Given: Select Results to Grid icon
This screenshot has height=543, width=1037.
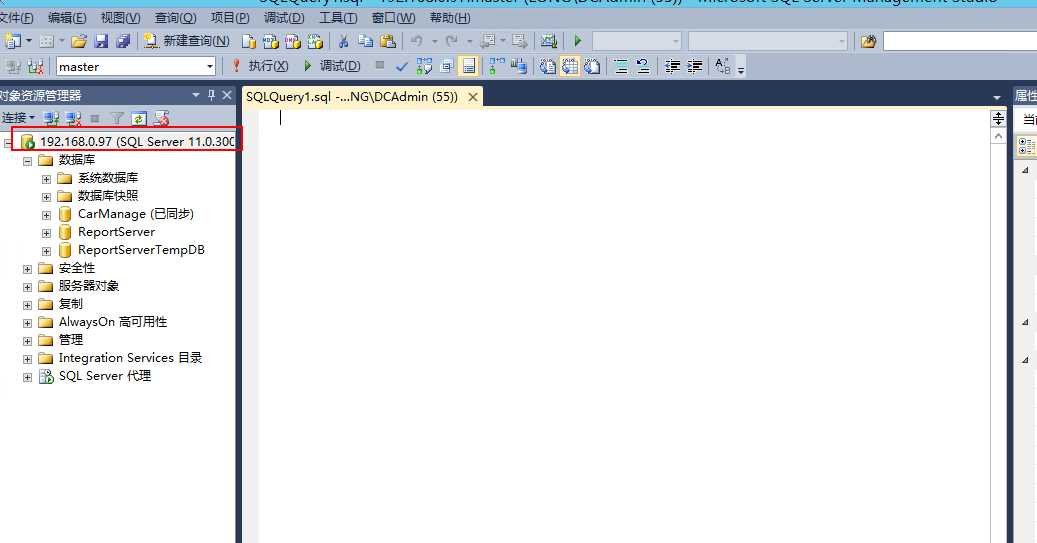Looking at the screenshot, I should tap(569, 66).
